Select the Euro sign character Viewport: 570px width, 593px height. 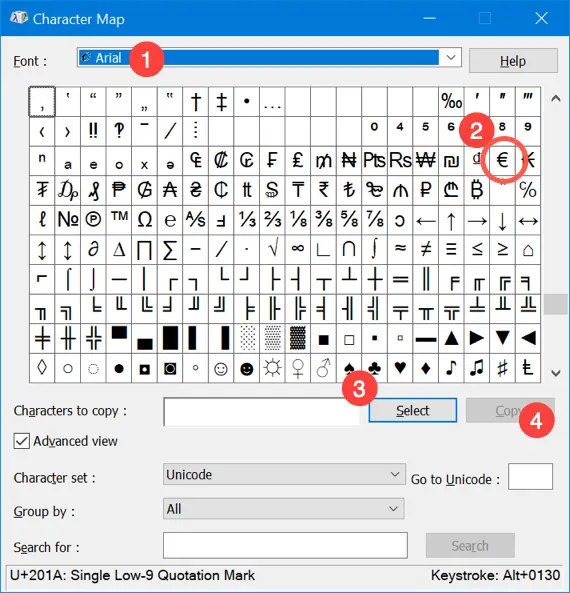pyautogui.click(x=502, y=160)
